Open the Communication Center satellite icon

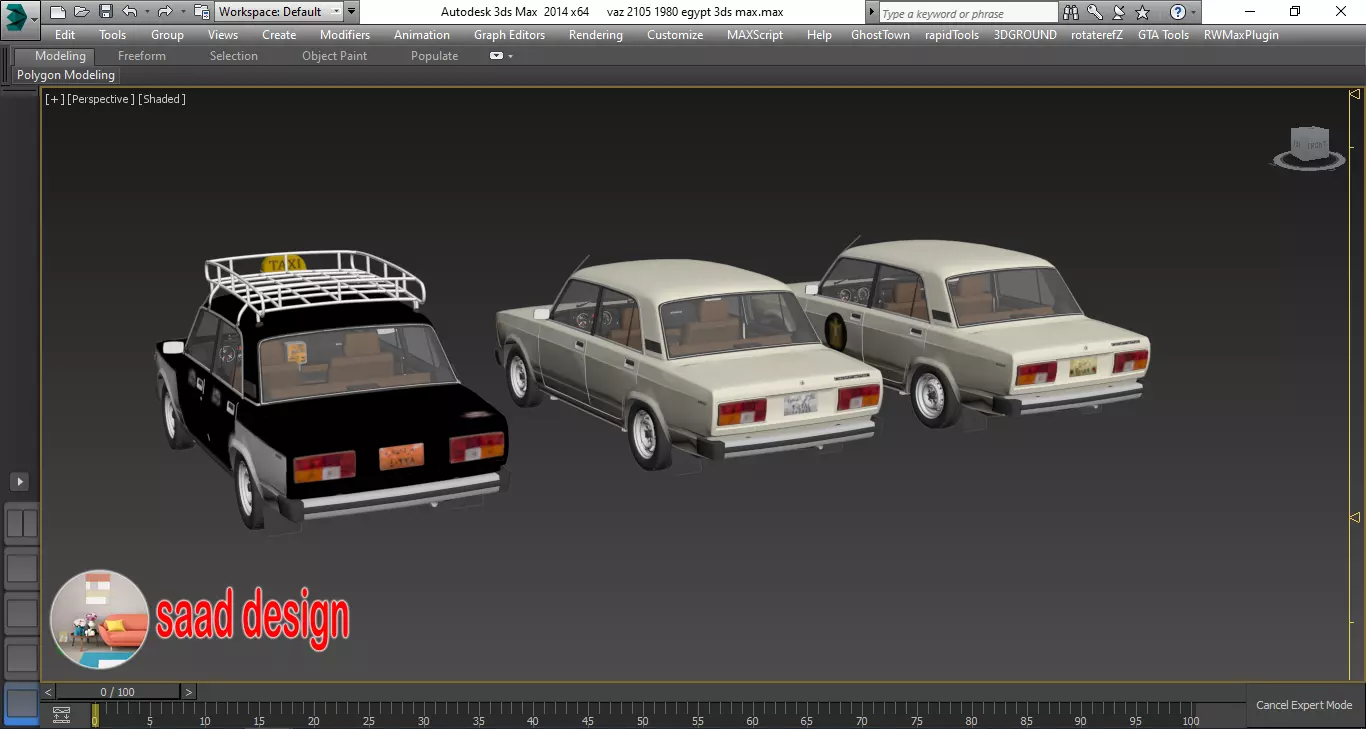click(x=1119, y=12)
